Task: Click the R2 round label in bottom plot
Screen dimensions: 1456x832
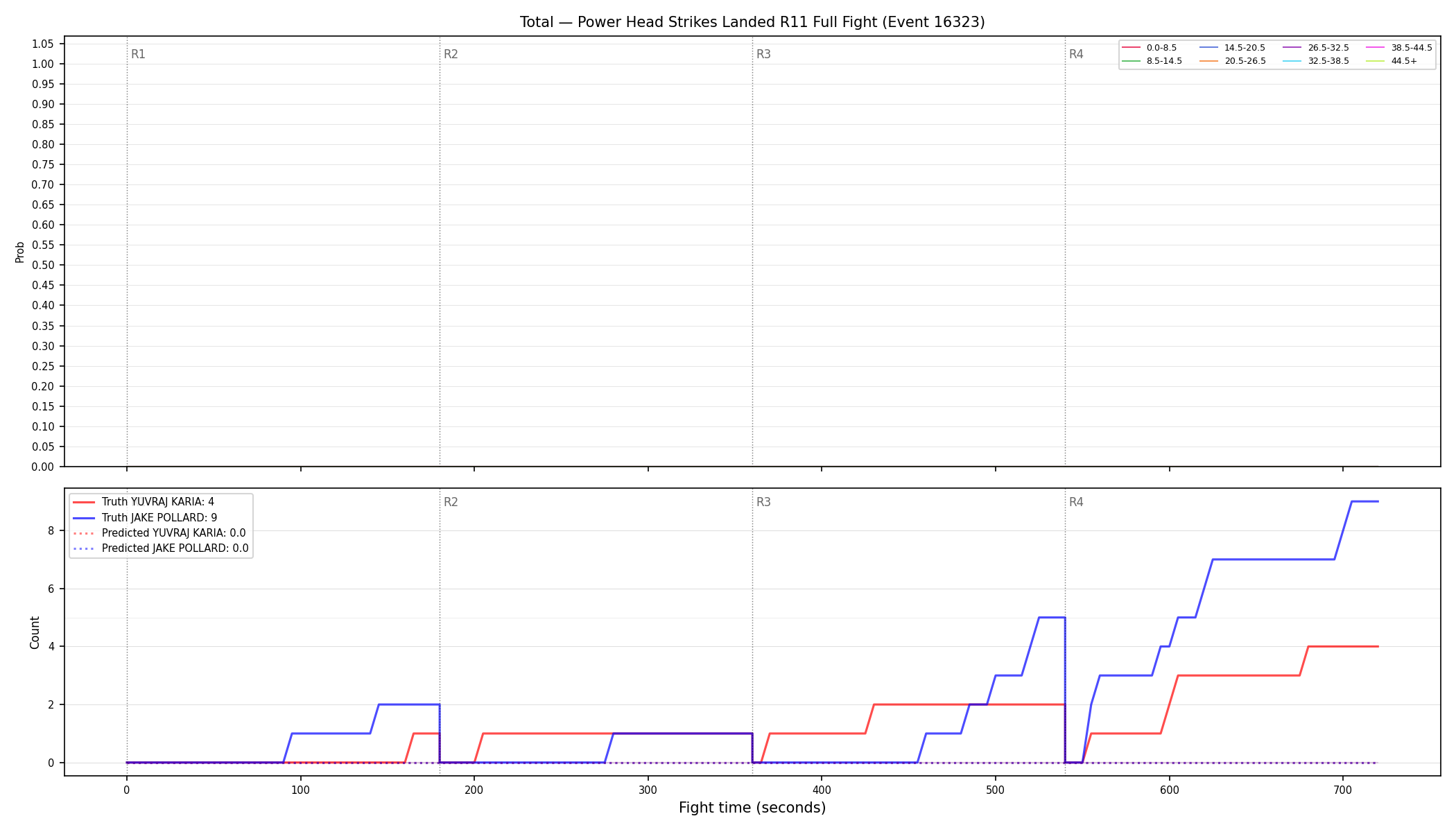Action: 451,502
